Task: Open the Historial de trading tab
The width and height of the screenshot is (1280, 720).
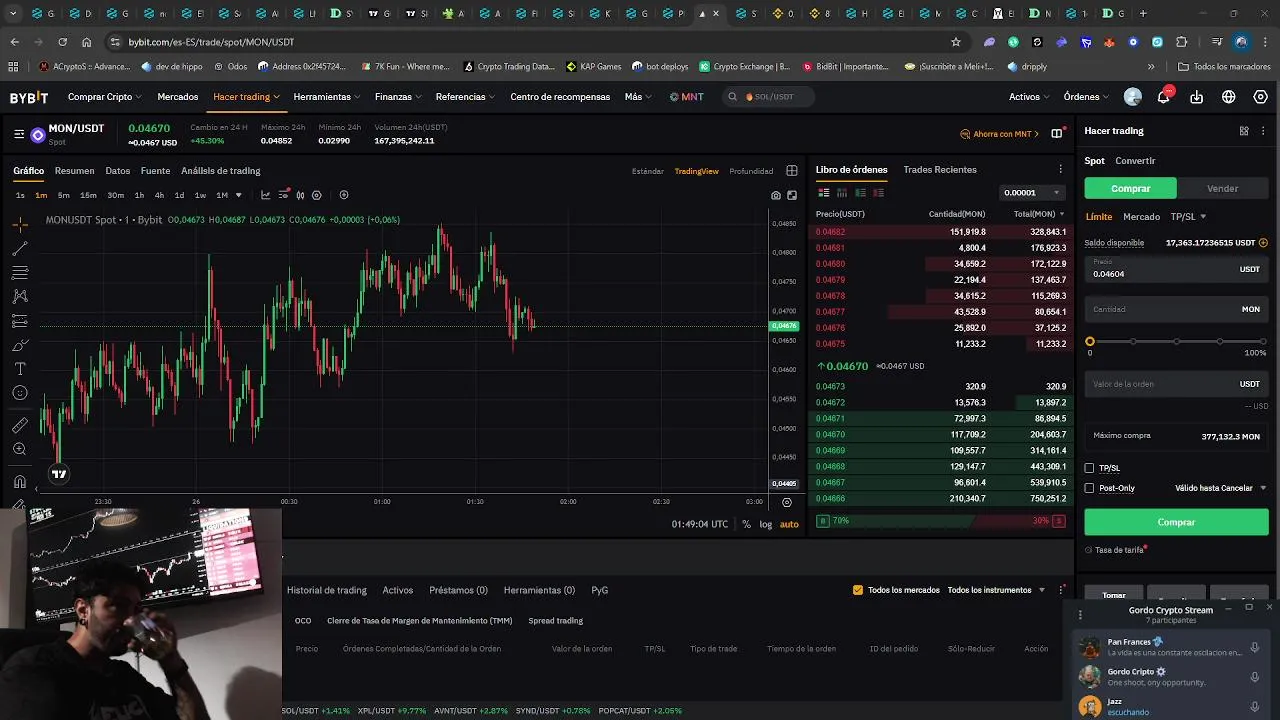Action: (x=327, y=590)
